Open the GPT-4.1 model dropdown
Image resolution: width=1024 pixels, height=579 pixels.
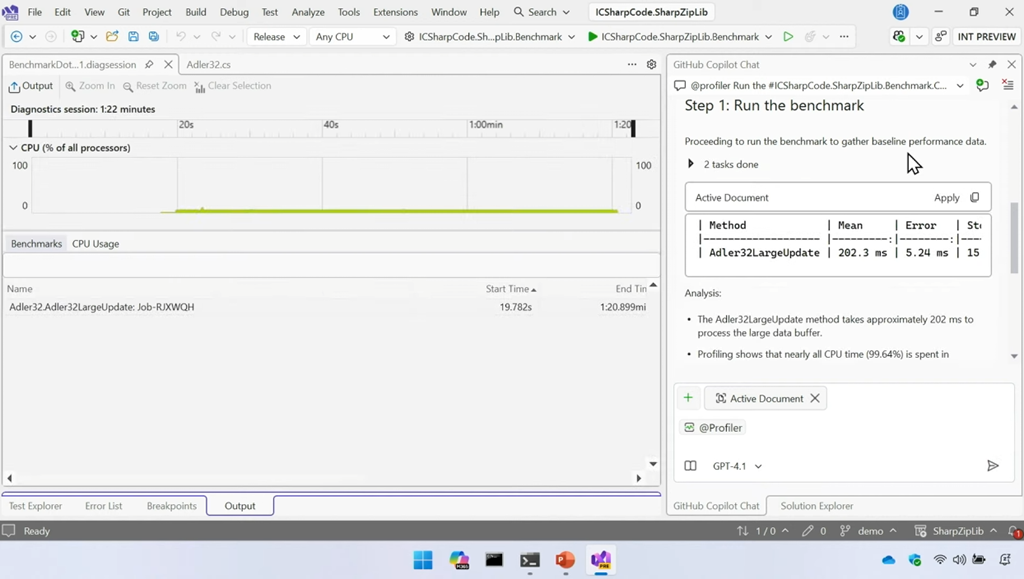point(737,466)
